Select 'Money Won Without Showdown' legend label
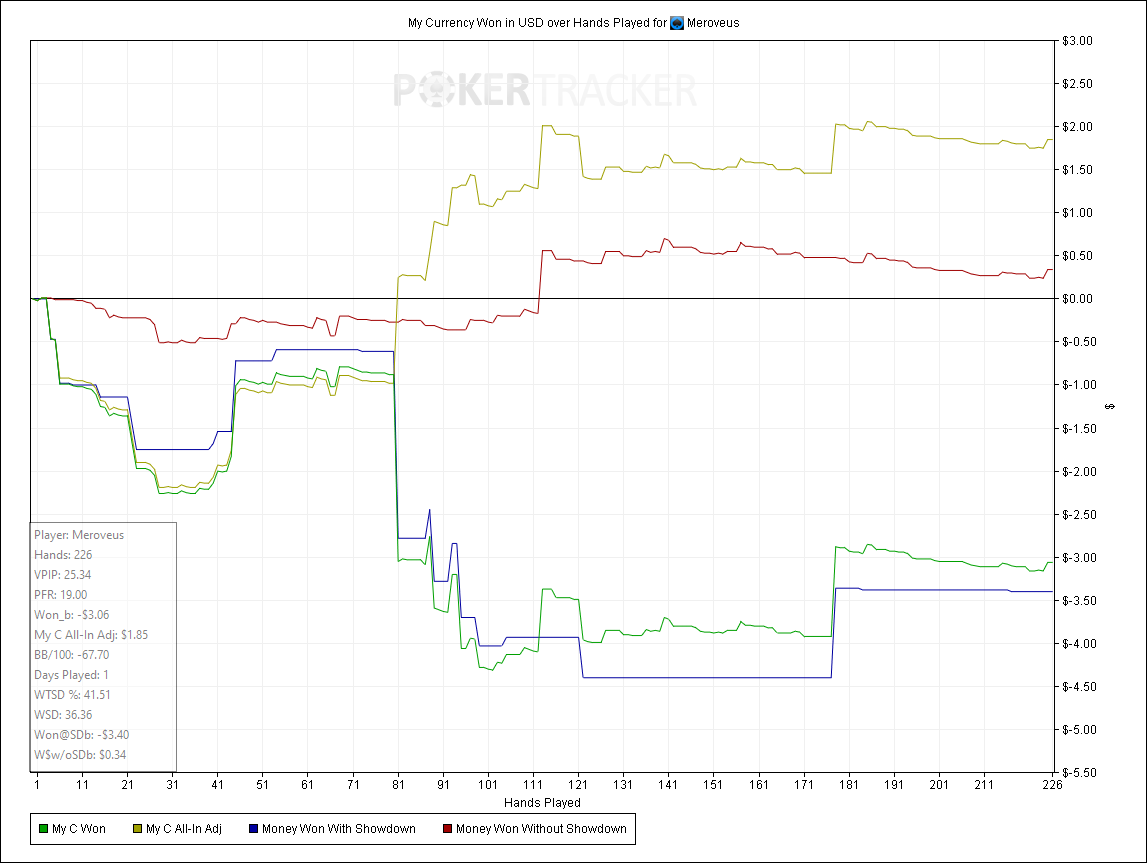This screenshot has width=1147, height=863. [541, 829]
